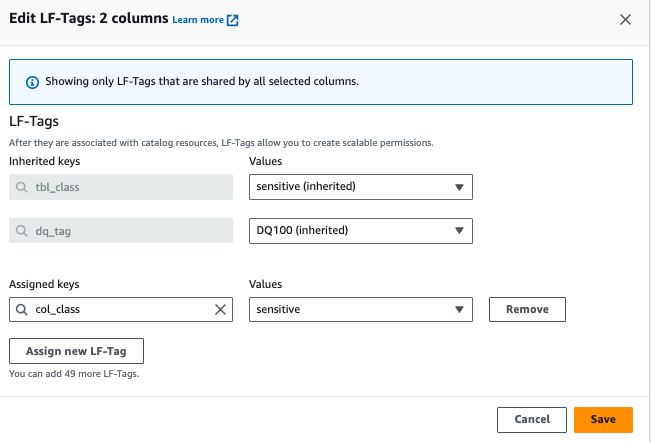651x442 pixels.
Task: Click the dropdown arrow for col_class value
Action: coord(459,310)
